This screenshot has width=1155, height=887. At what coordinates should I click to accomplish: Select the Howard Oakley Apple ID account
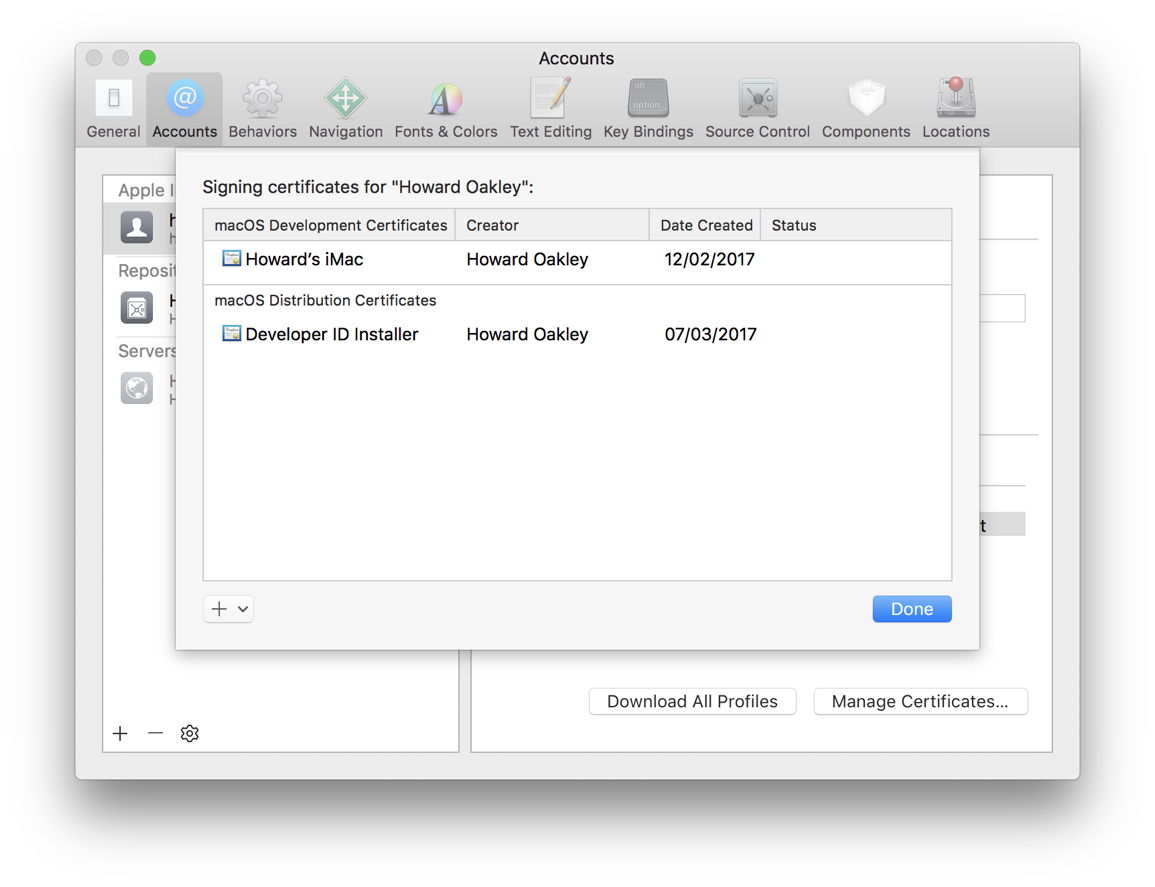click(137, 228)
